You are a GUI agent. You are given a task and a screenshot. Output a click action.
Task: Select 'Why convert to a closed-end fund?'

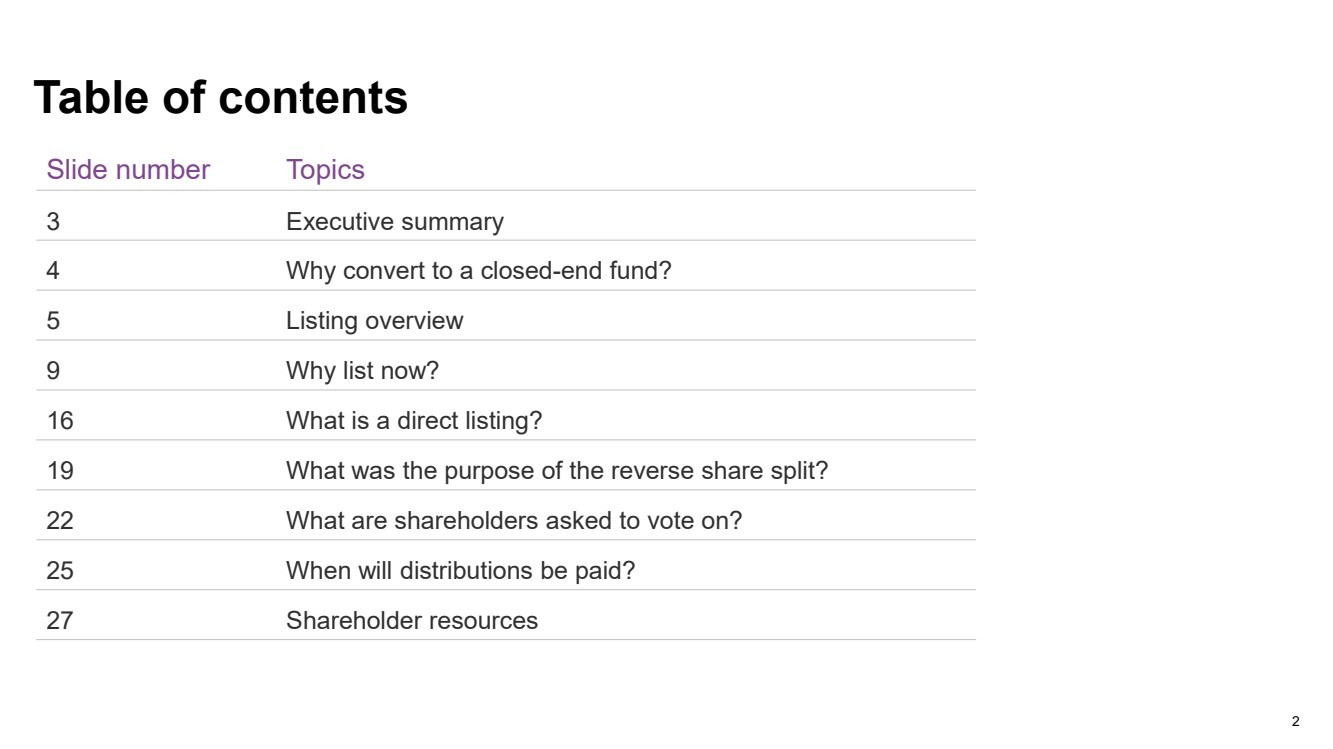479,271
